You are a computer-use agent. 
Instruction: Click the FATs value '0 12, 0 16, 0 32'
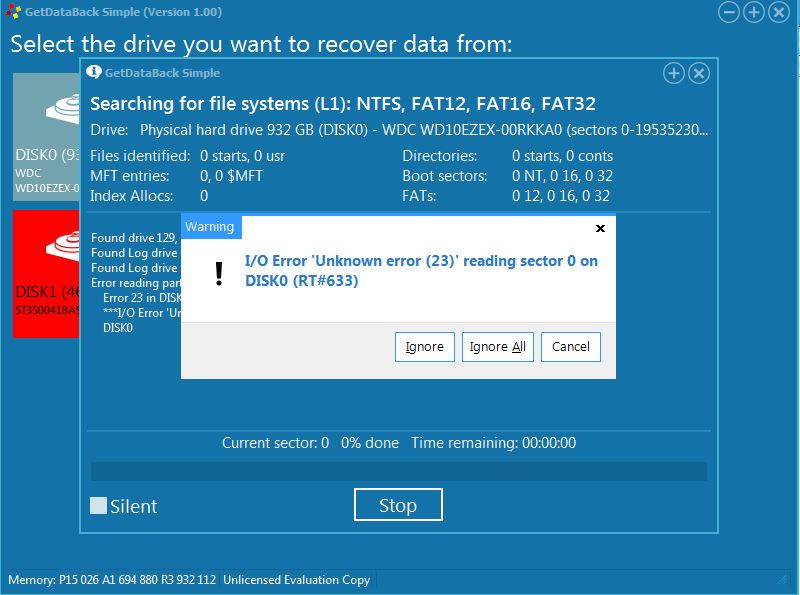click(561, 195)
